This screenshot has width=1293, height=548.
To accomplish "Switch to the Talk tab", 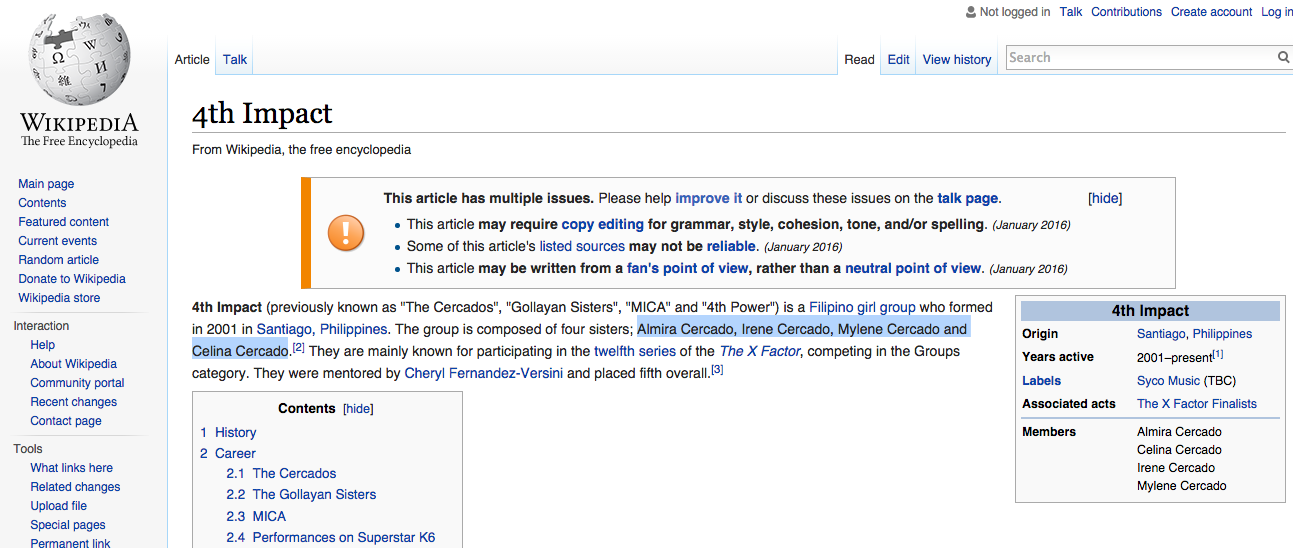I will (235, 59).
